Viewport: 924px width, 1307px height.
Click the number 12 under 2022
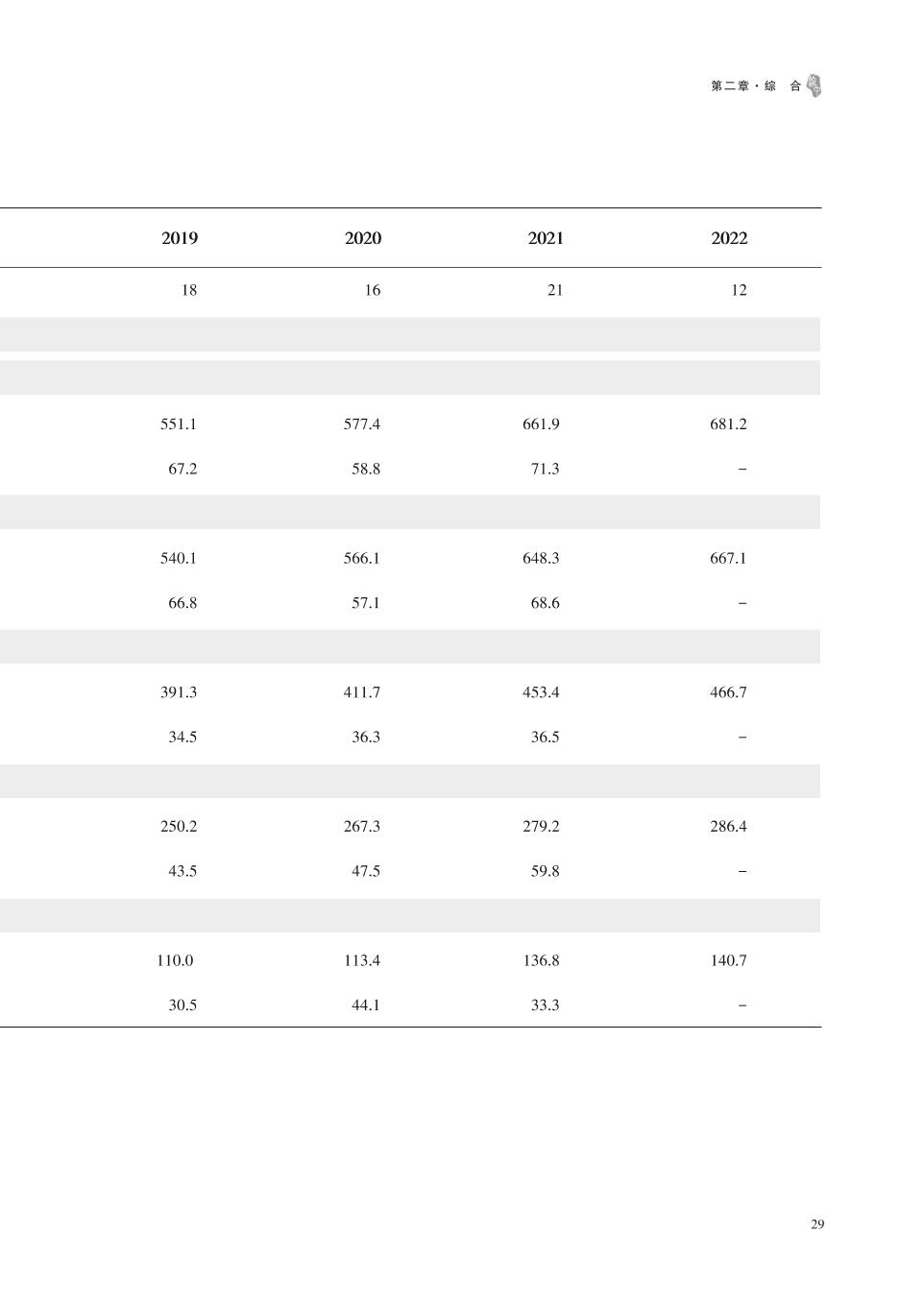[739, 290]
